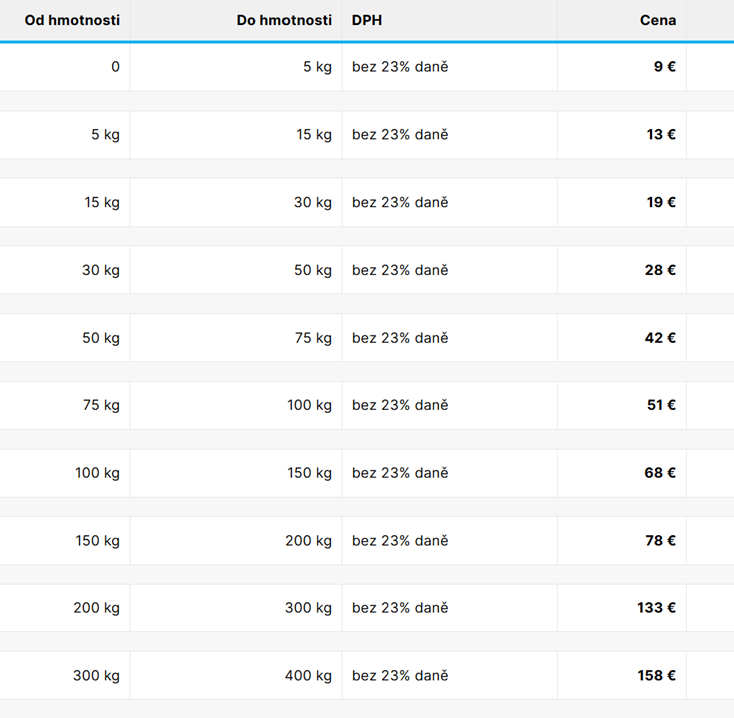Select the "0" starting weight cell

tap(115, 67)
